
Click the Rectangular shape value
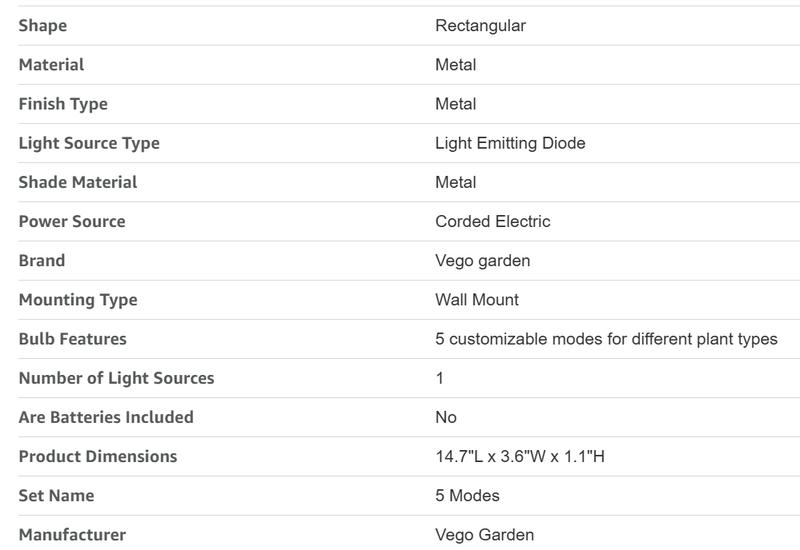tap(480, 26)
